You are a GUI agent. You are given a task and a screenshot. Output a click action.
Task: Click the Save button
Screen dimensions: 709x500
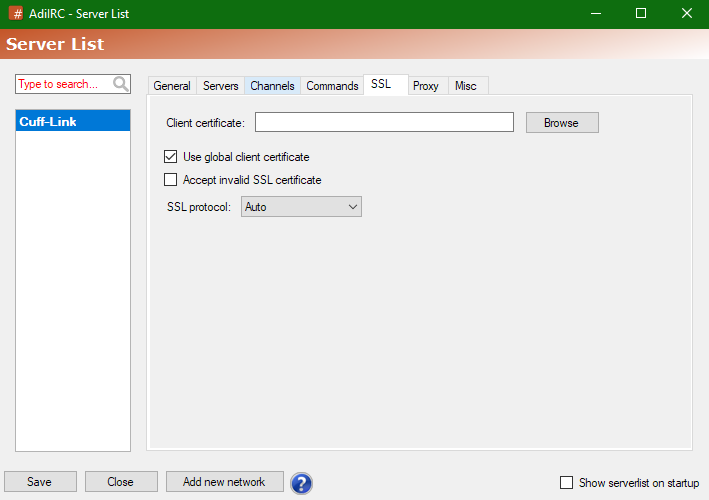[x=40, y=481]
